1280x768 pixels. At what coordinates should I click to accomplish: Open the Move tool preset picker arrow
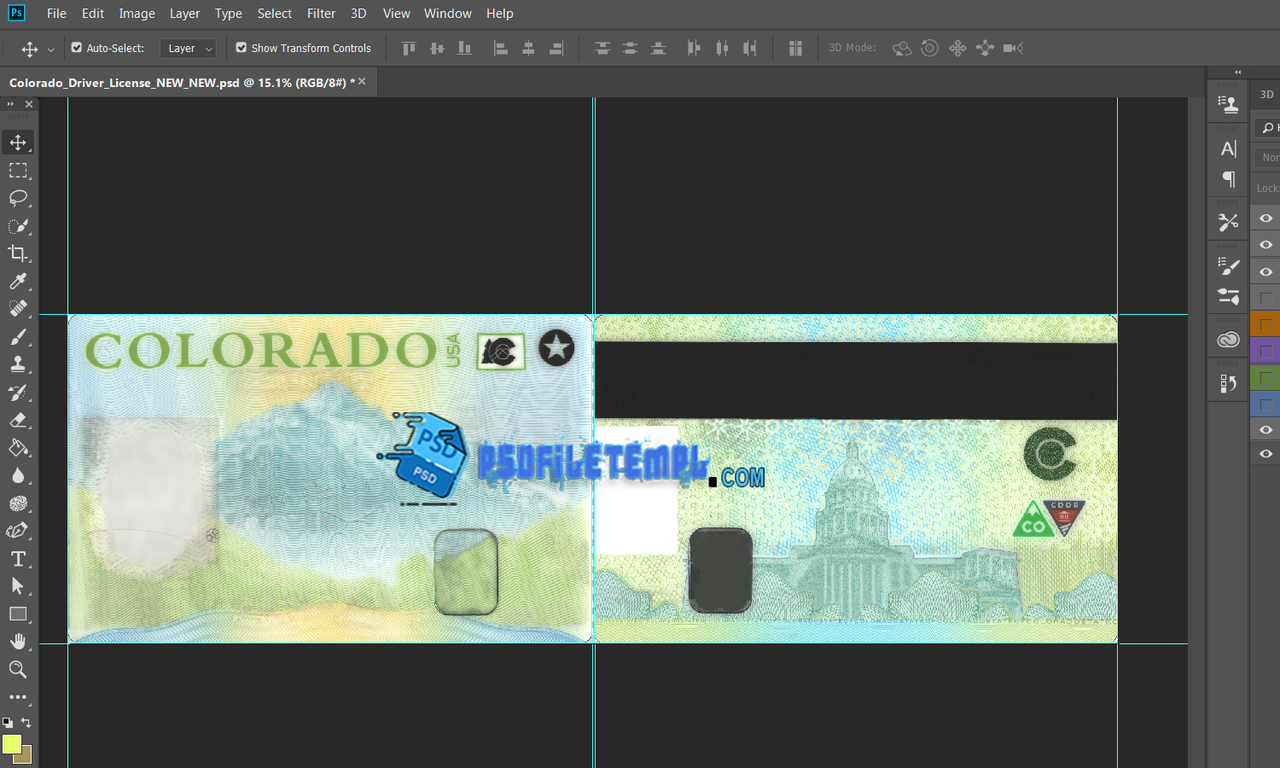[x=51, y=49]
